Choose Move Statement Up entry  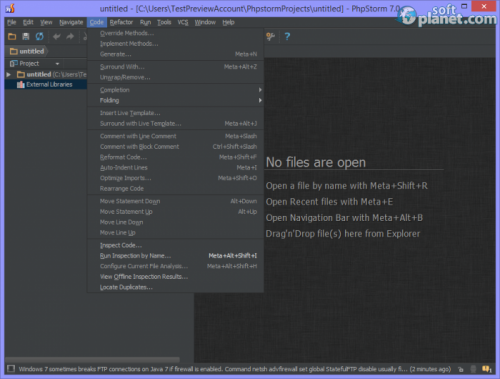[176, 212]
